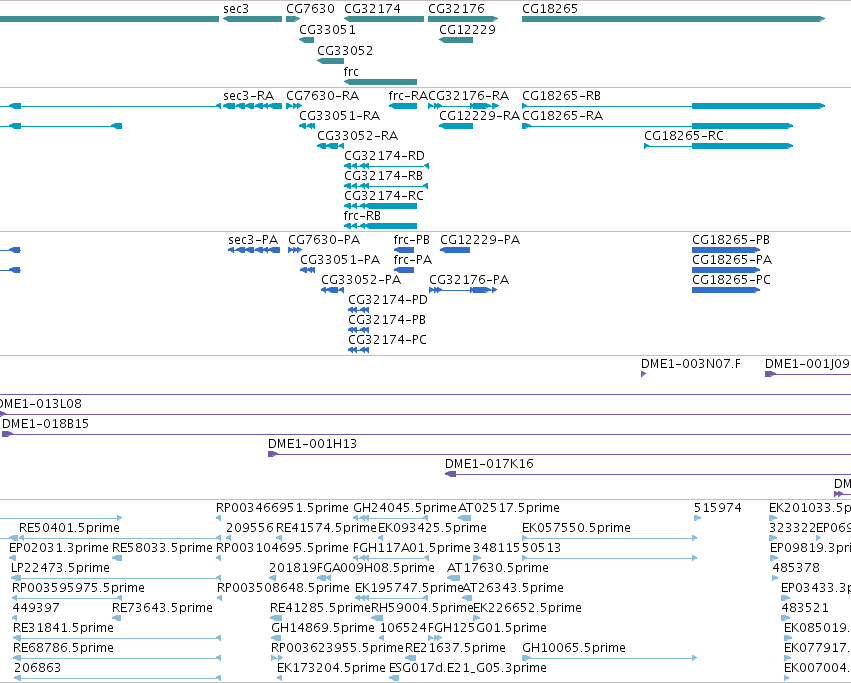The image size is (851, 683).
Task: Click the RE31841.5prime EST label
Action: (63, 628)
